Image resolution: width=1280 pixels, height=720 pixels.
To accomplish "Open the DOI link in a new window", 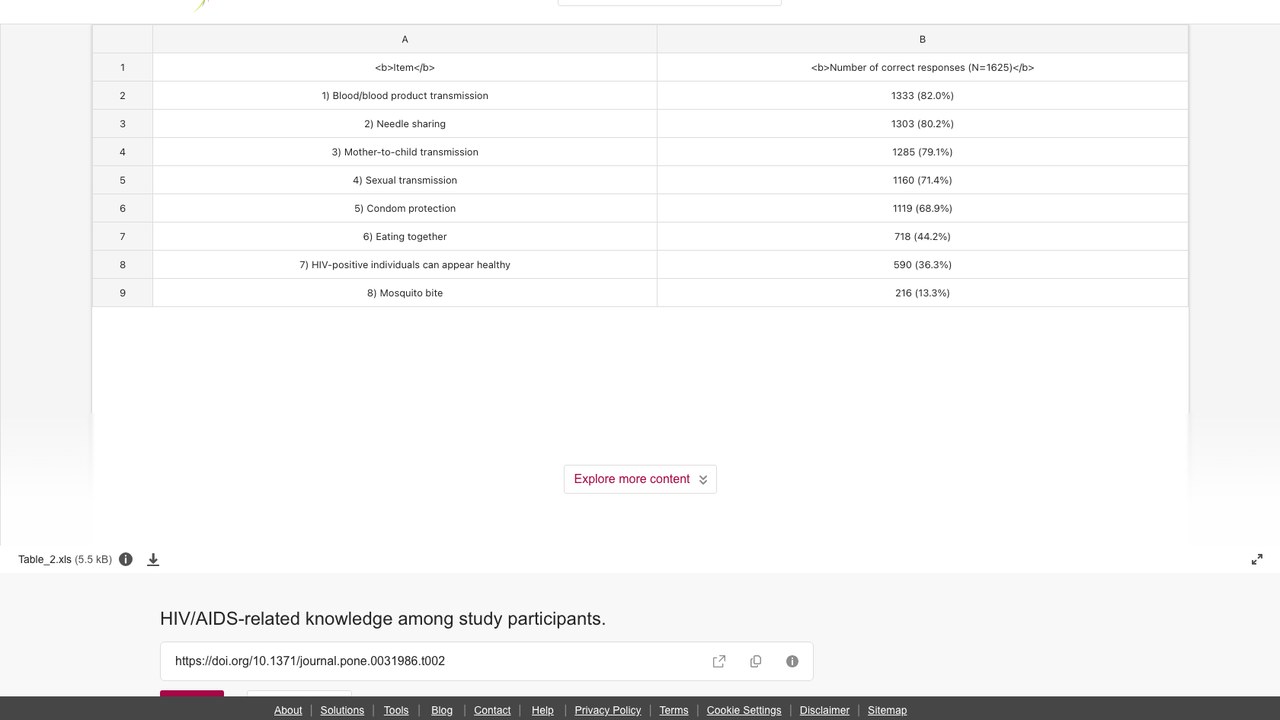I will [719, 661].
